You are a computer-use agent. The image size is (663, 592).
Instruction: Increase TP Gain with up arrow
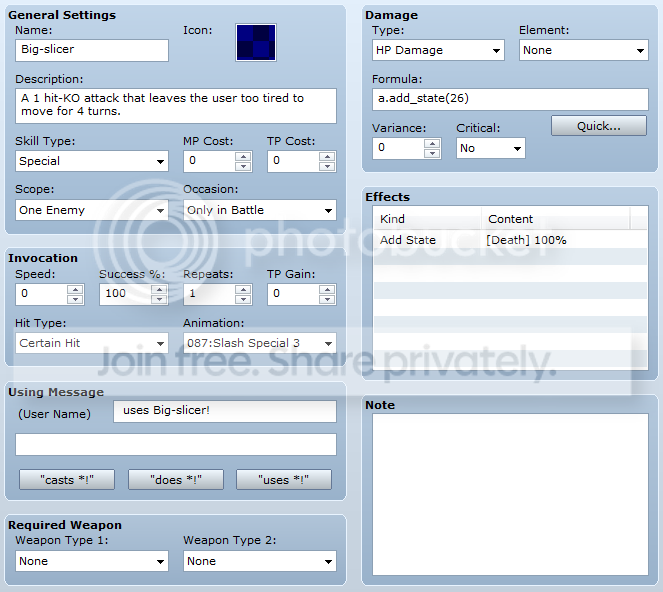tap(327, 289)
